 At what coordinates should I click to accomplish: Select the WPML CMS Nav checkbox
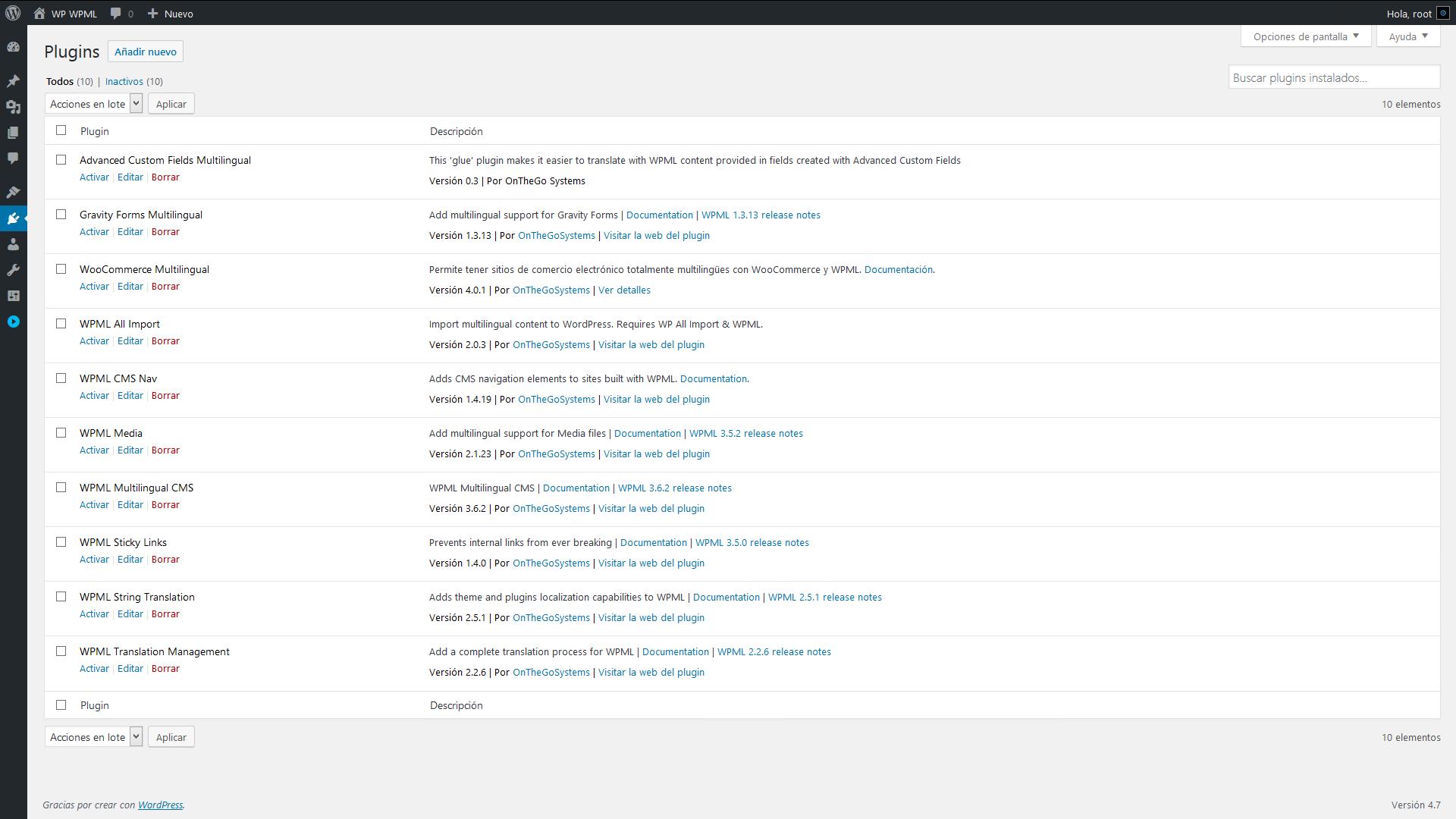coord(61,378)
